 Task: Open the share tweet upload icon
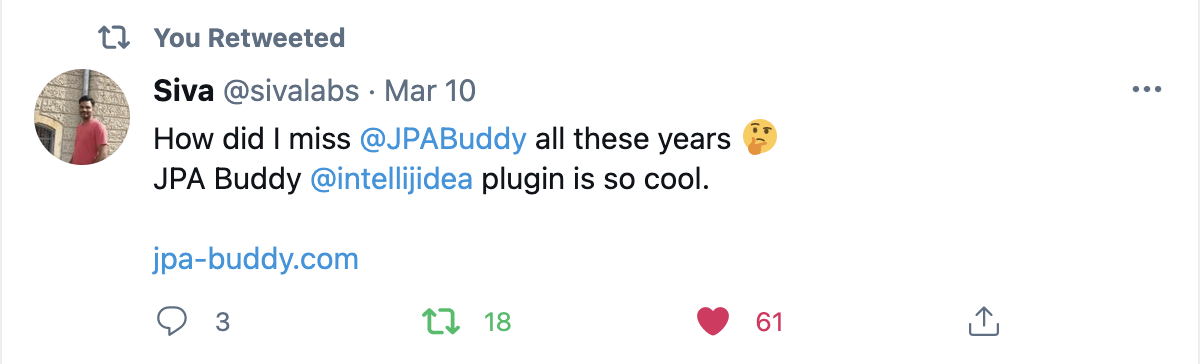(x=984, y=321)
